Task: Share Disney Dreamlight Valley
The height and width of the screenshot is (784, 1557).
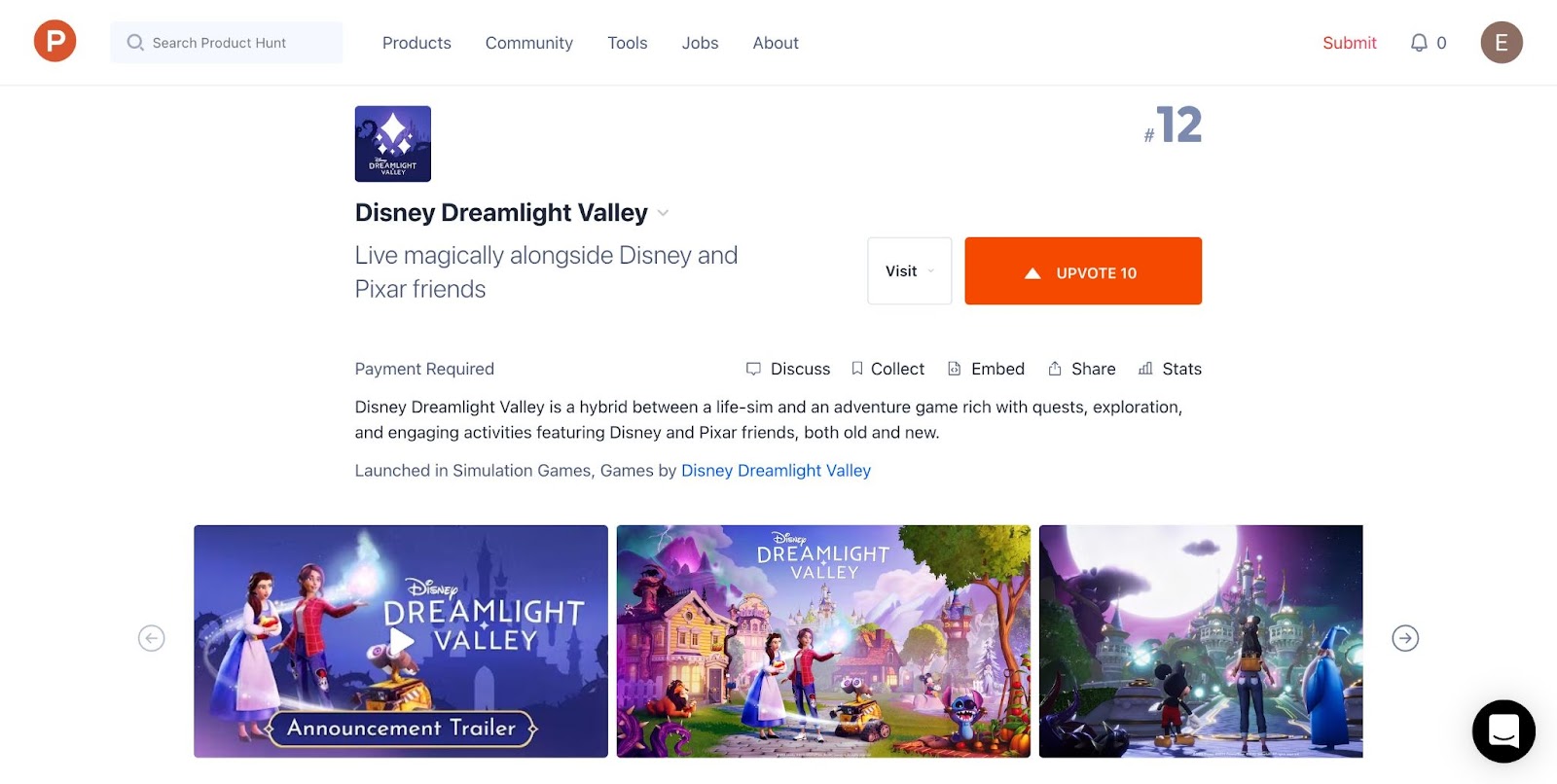Action: (1082, 369)
